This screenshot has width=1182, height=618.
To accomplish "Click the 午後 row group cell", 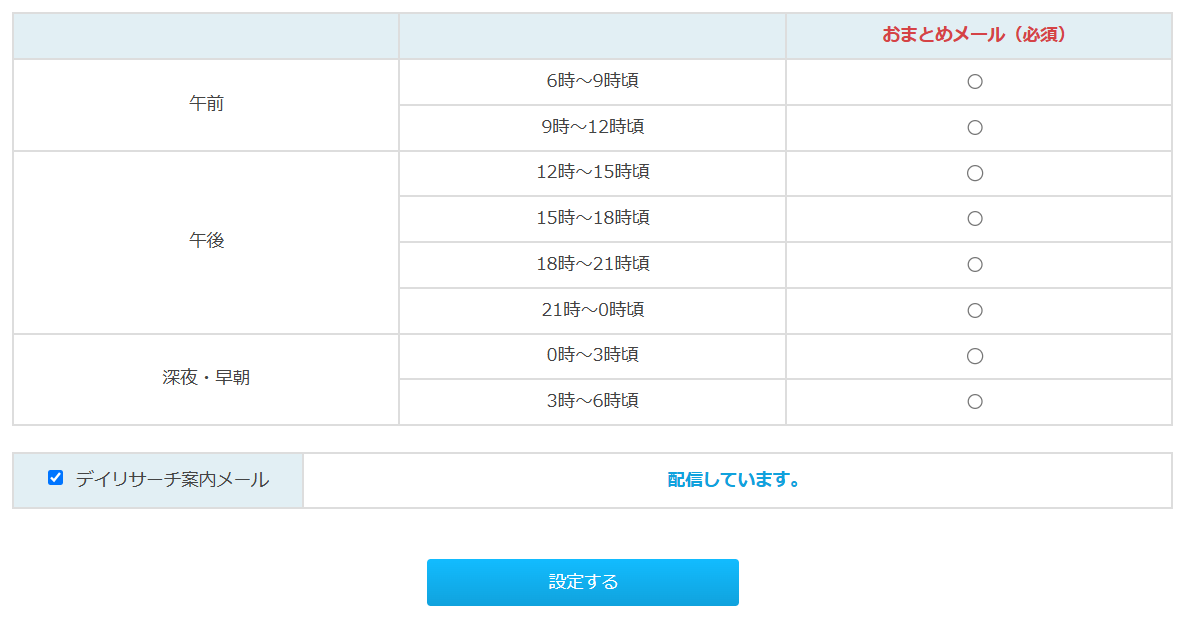I will pos(206,241).
